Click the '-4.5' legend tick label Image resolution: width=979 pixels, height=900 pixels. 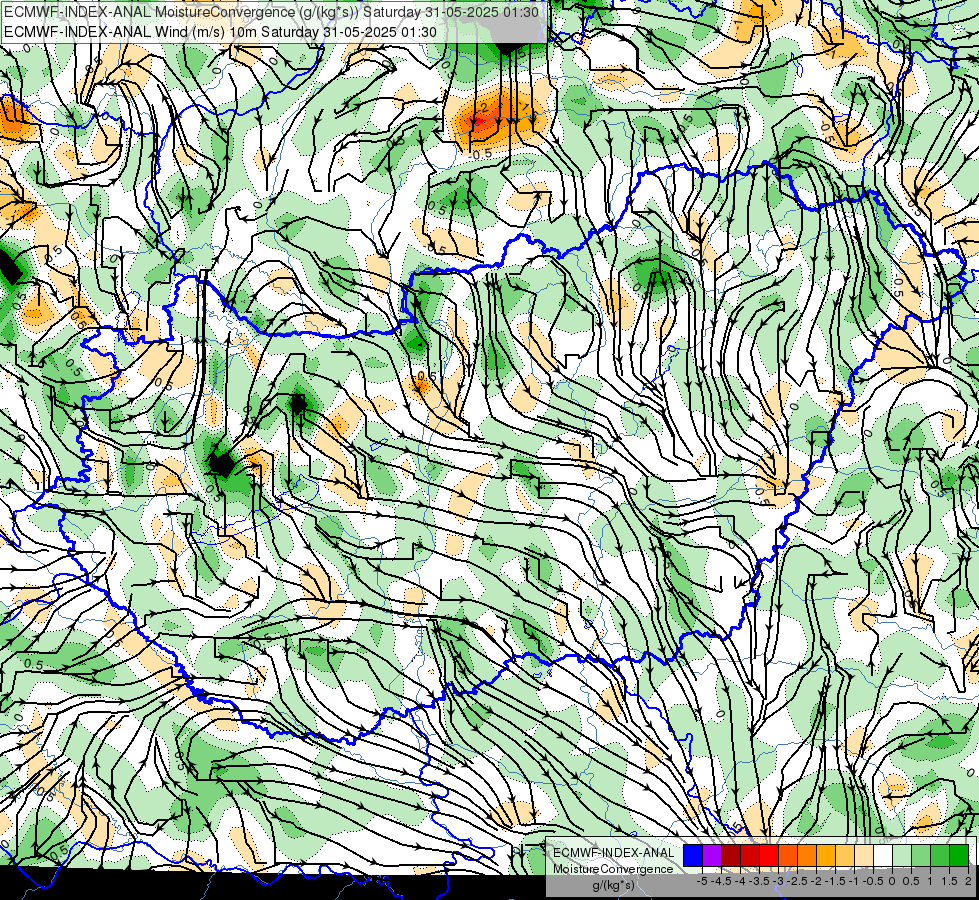pyautogui.click(x=722, y=881)
